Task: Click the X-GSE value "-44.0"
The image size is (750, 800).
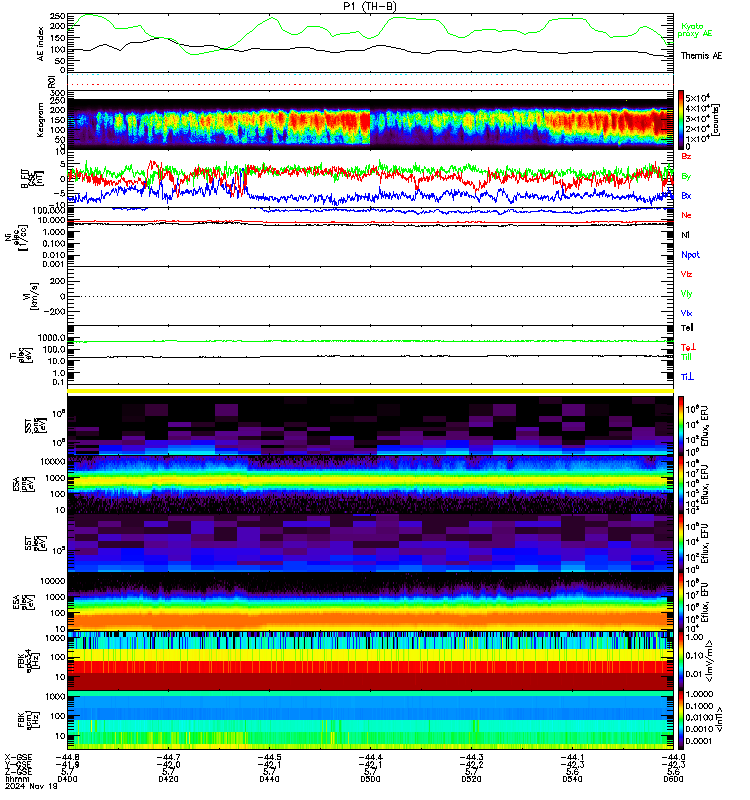Action: tap(673, 758)
